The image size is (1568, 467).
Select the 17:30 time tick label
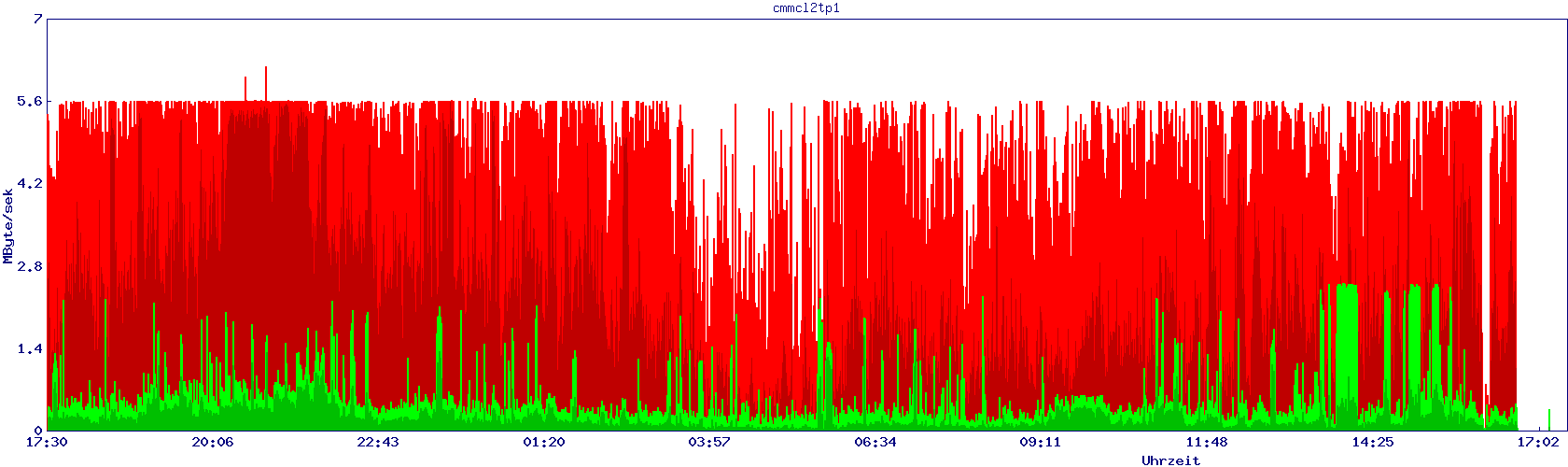click(47, 442)
